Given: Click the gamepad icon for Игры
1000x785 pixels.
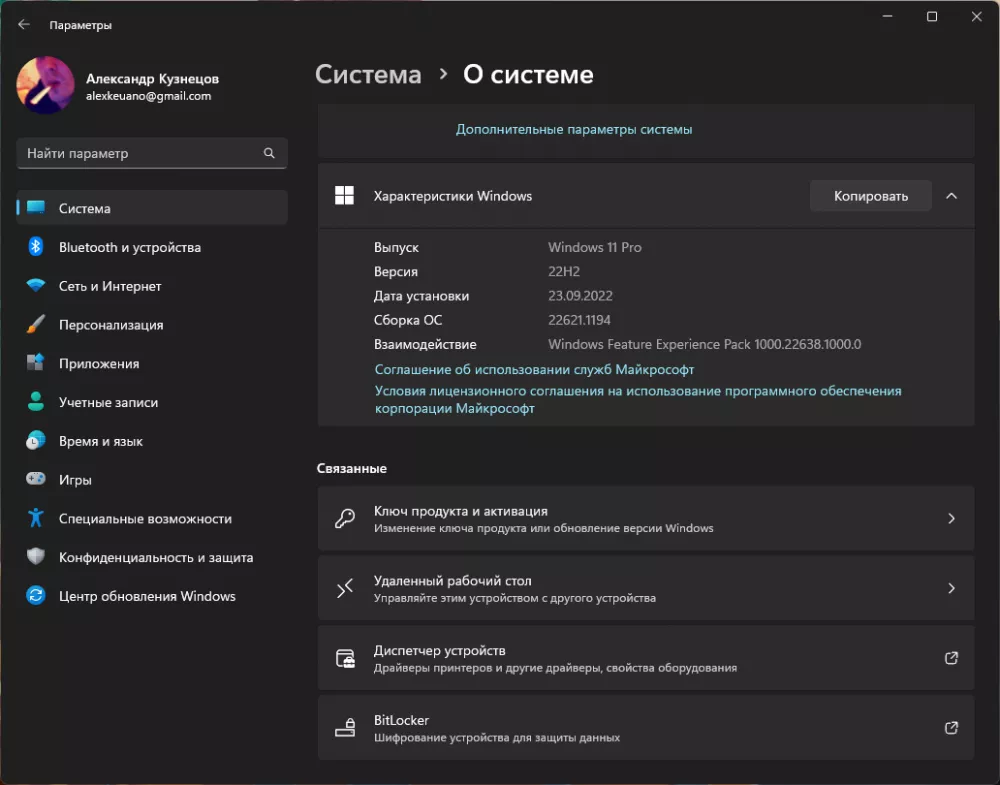Looking at the screenshot, I should click(x=36, y=480).
